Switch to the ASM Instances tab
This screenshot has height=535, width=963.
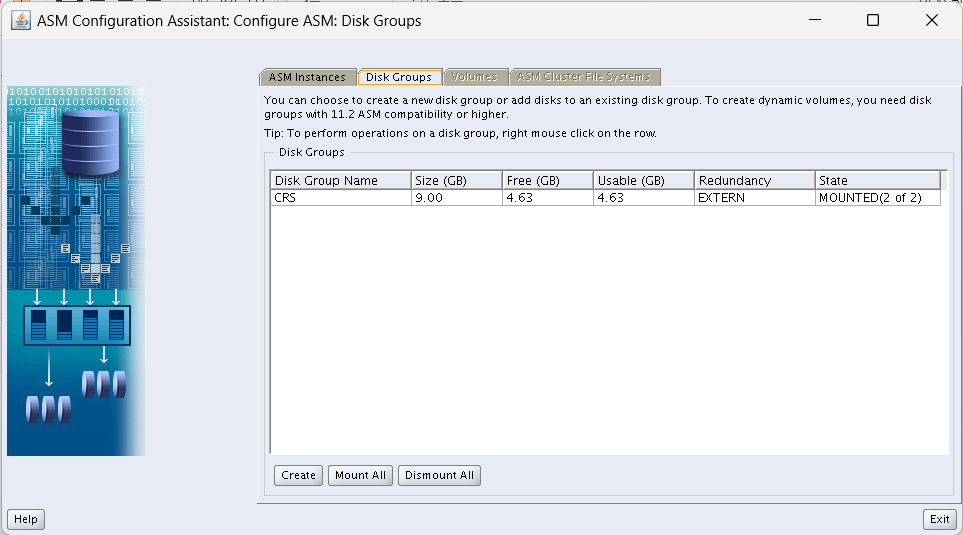[307, 77]
